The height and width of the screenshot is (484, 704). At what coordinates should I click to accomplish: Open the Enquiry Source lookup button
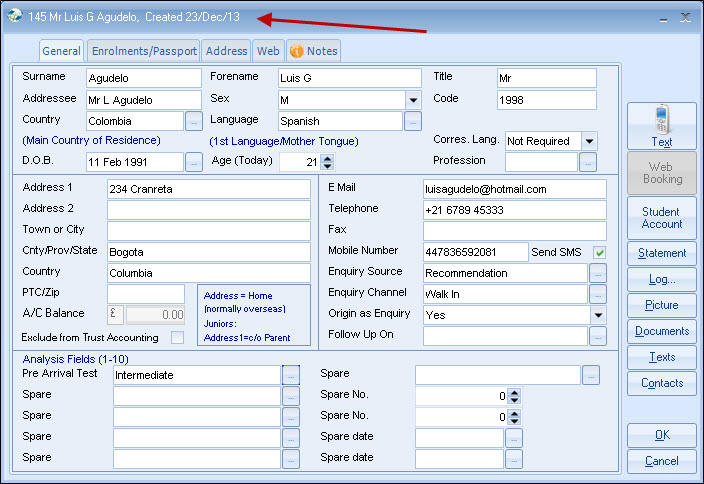598,273
